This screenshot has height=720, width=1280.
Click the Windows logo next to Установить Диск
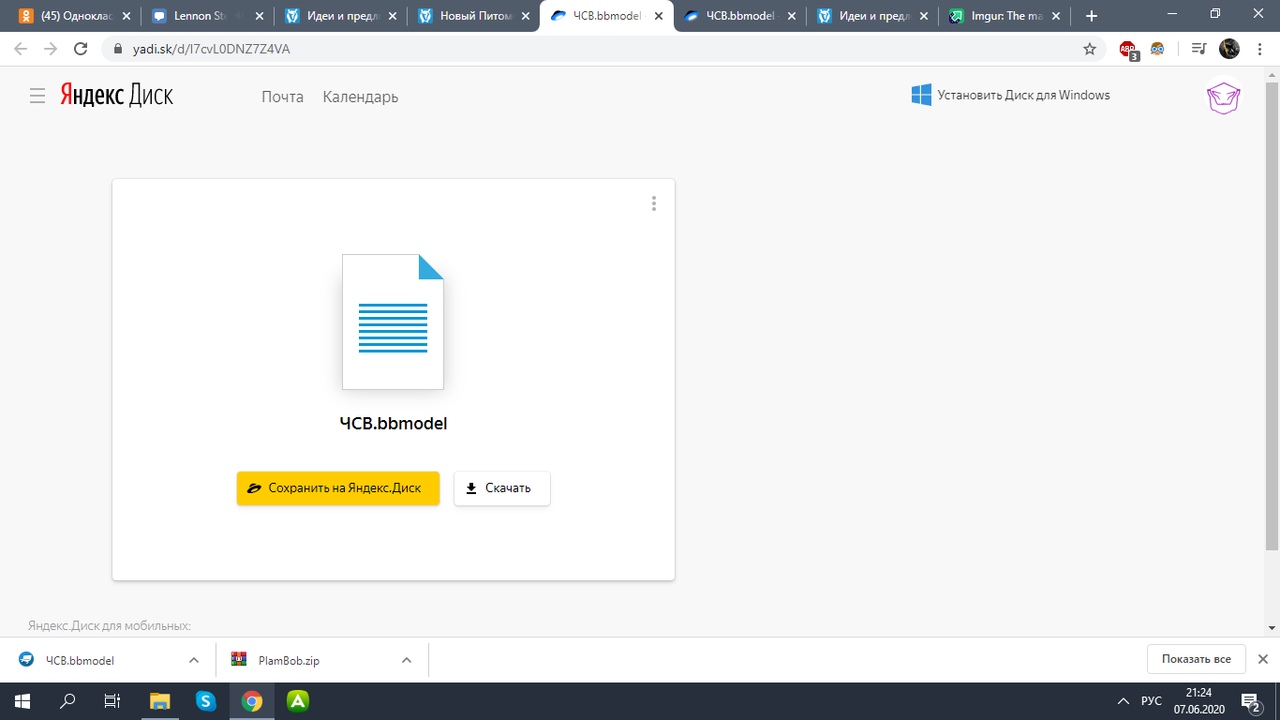tap(921, 95)
